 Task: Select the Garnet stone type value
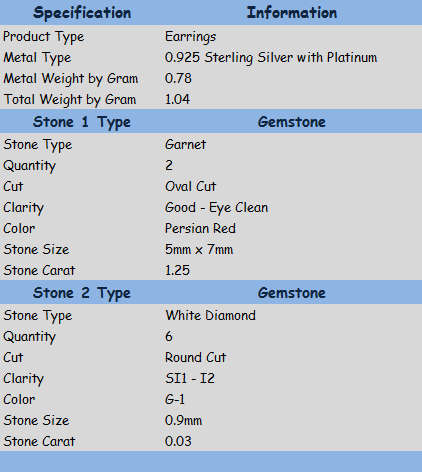[185, 145]
